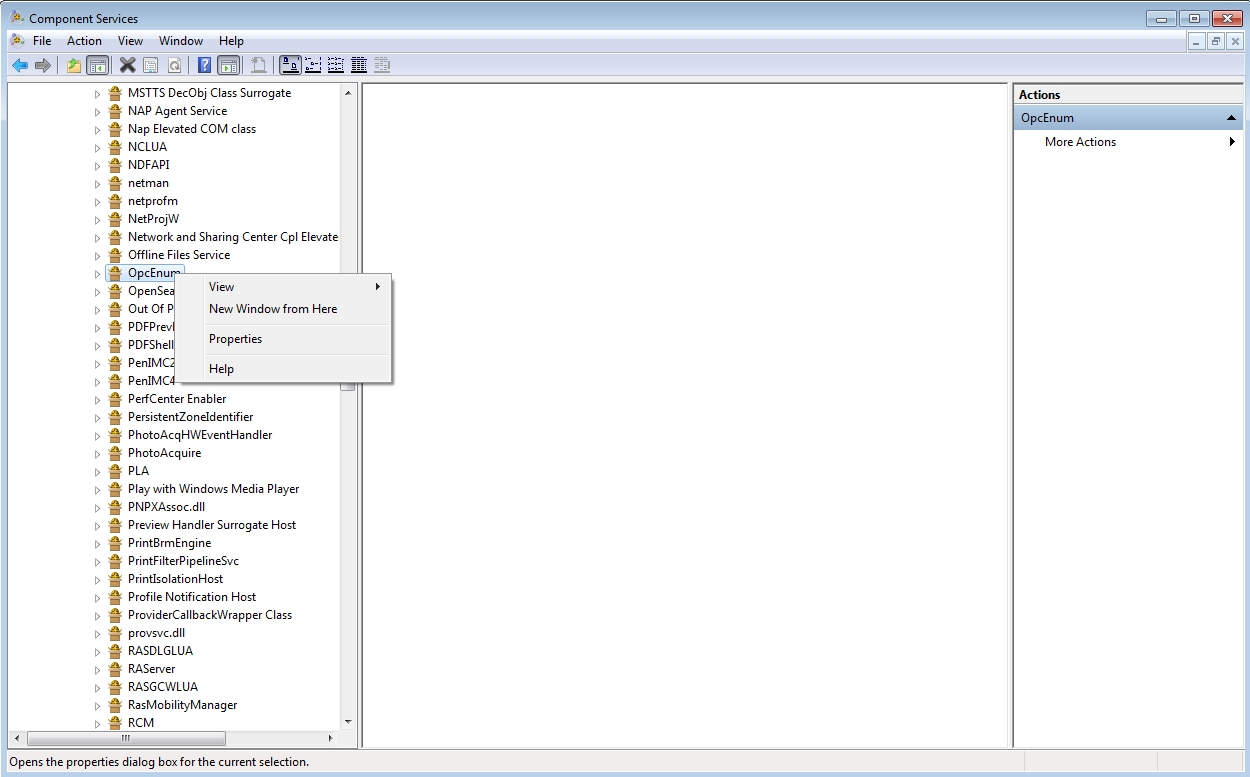Expand the View submenu in the context menu
Screen dimensions: 1250x777
coord(222,287)
